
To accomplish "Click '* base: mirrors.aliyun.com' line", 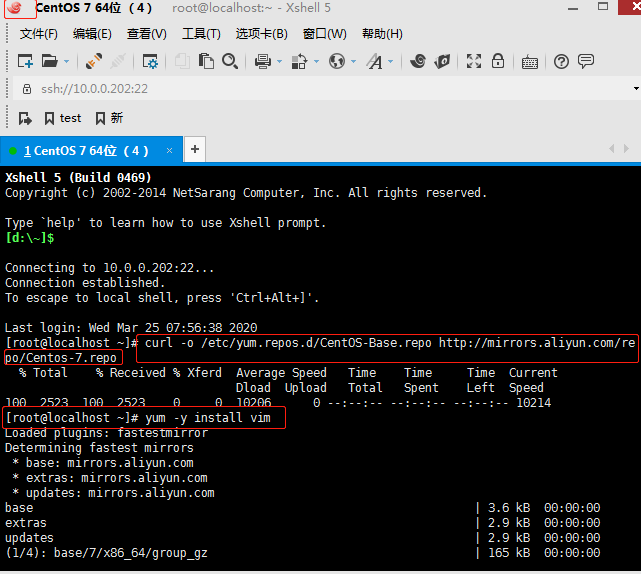I will pos(103,463).
